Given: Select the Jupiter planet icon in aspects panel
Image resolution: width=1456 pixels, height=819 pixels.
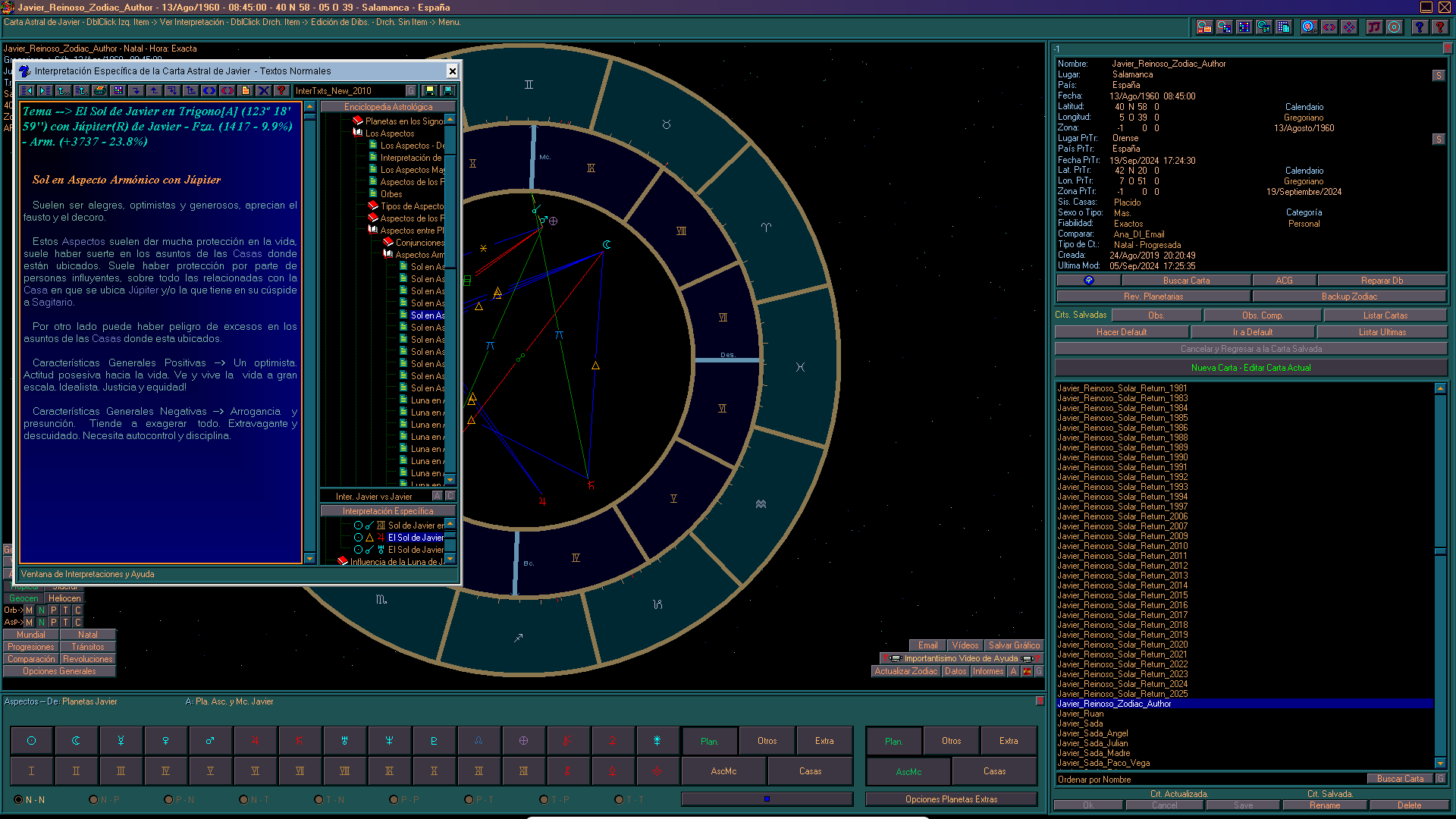Looking at the screenshot, I should click(x=255, y=740).
